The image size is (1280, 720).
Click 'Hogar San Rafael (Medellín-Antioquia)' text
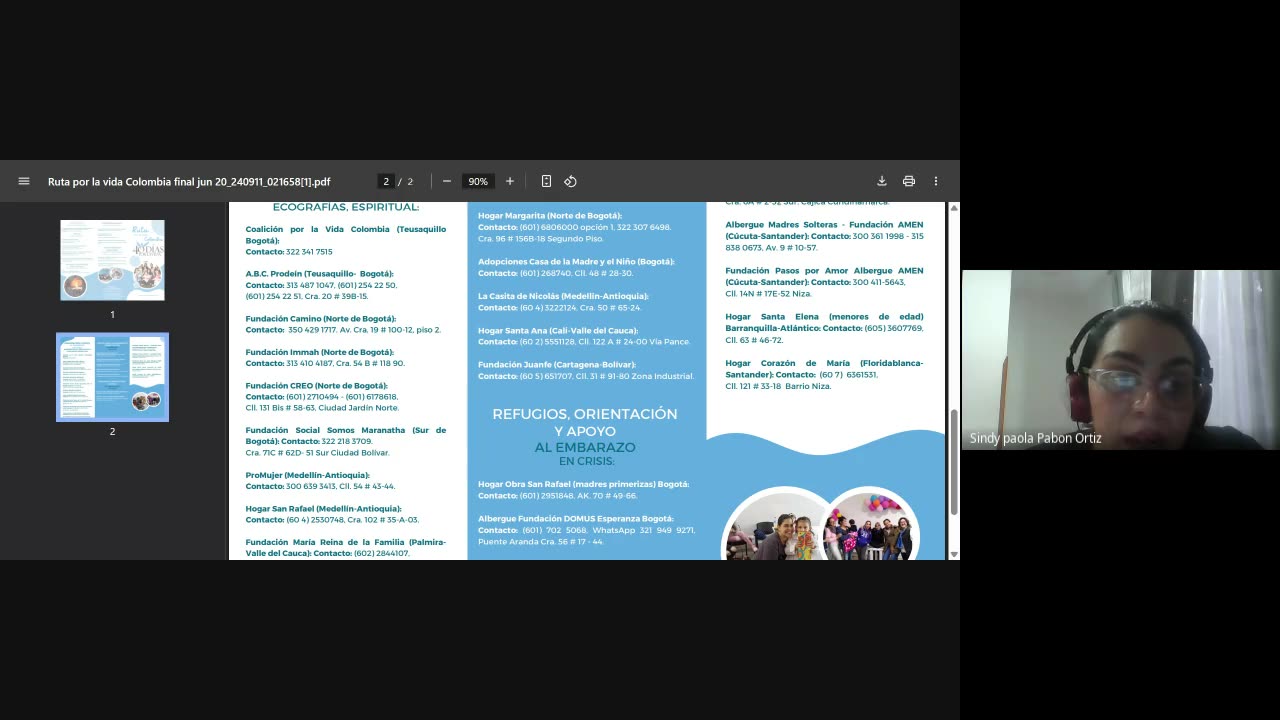(324, 509)
